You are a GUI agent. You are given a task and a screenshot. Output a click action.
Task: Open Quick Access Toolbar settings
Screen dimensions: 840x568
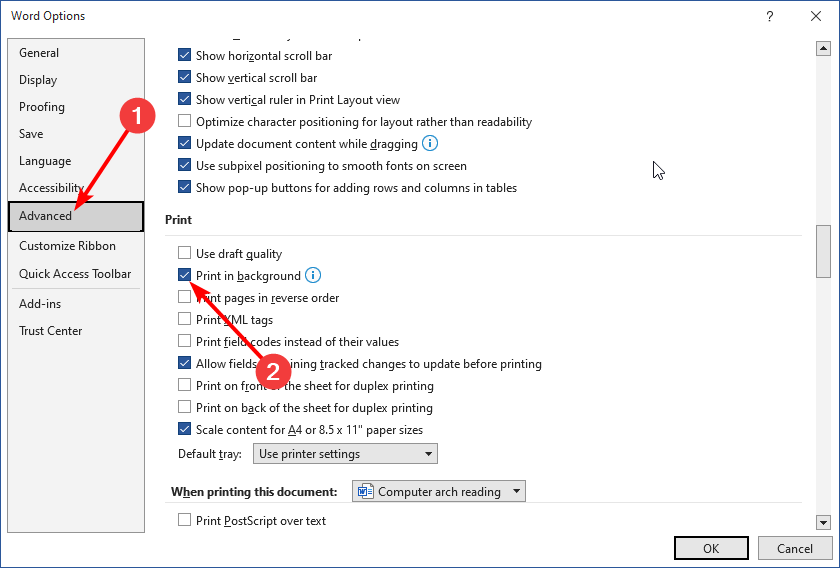75,274
